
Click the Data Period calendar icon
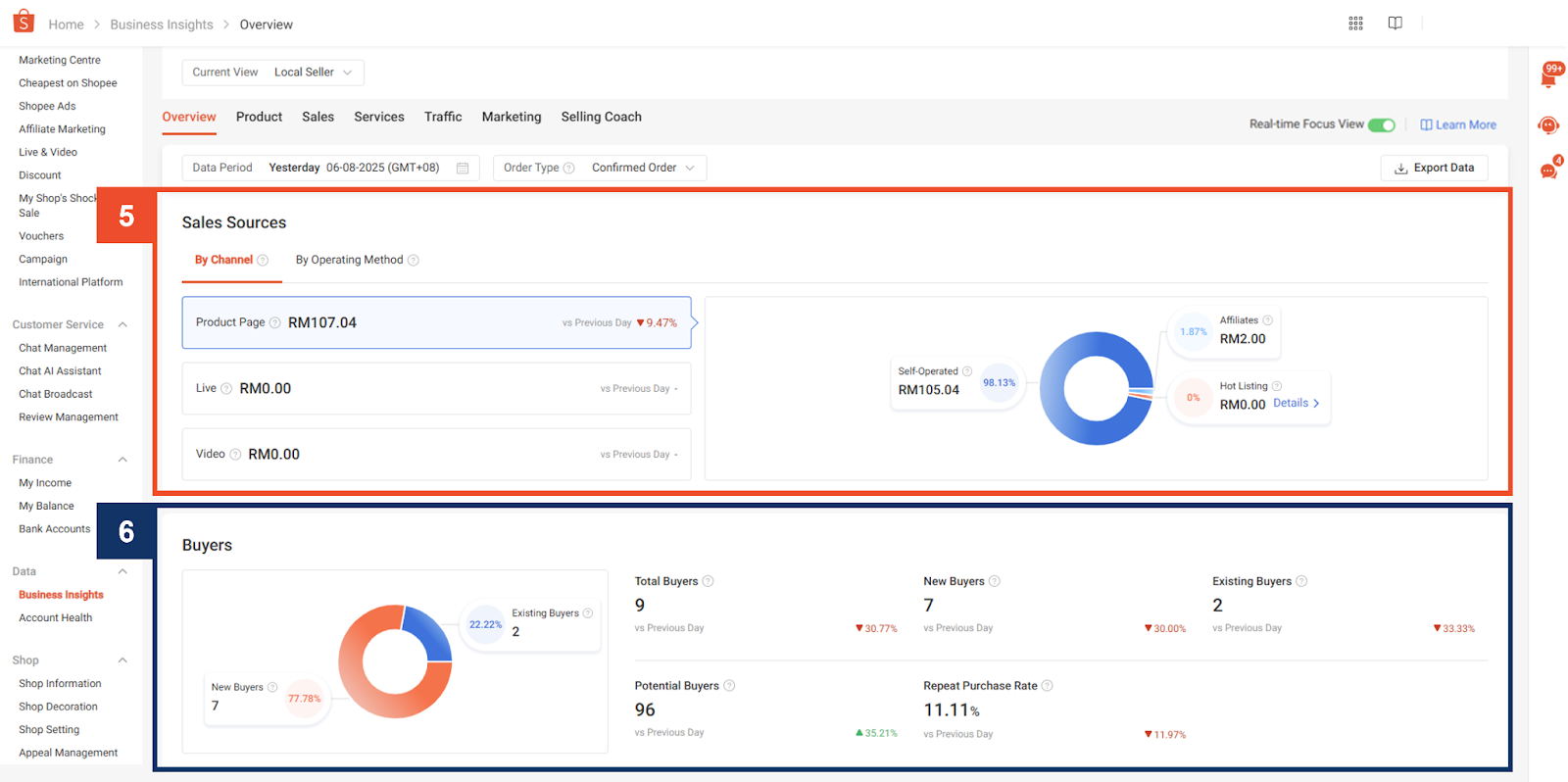(x=463, y=169)
